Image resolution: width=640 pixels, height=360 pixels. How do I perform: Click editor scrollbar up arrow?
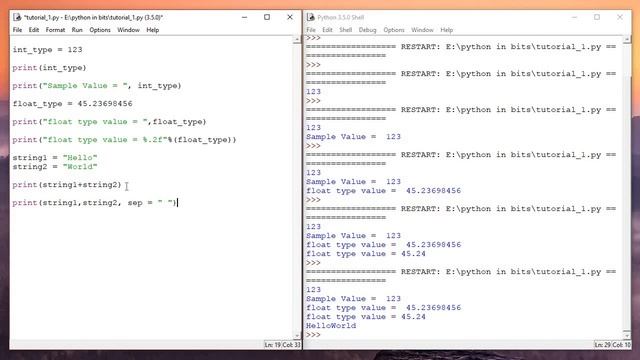(297, 40)
